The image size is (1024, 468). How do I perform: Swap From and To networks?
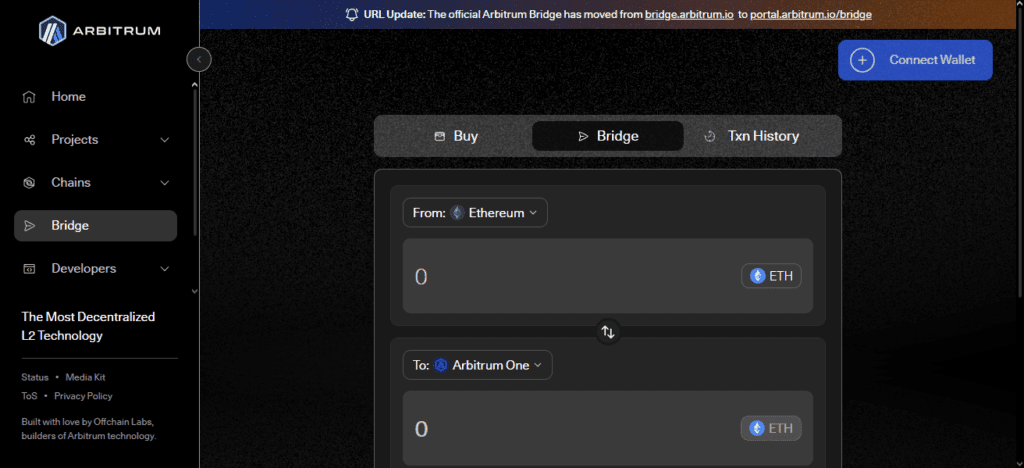click(608, 331)
